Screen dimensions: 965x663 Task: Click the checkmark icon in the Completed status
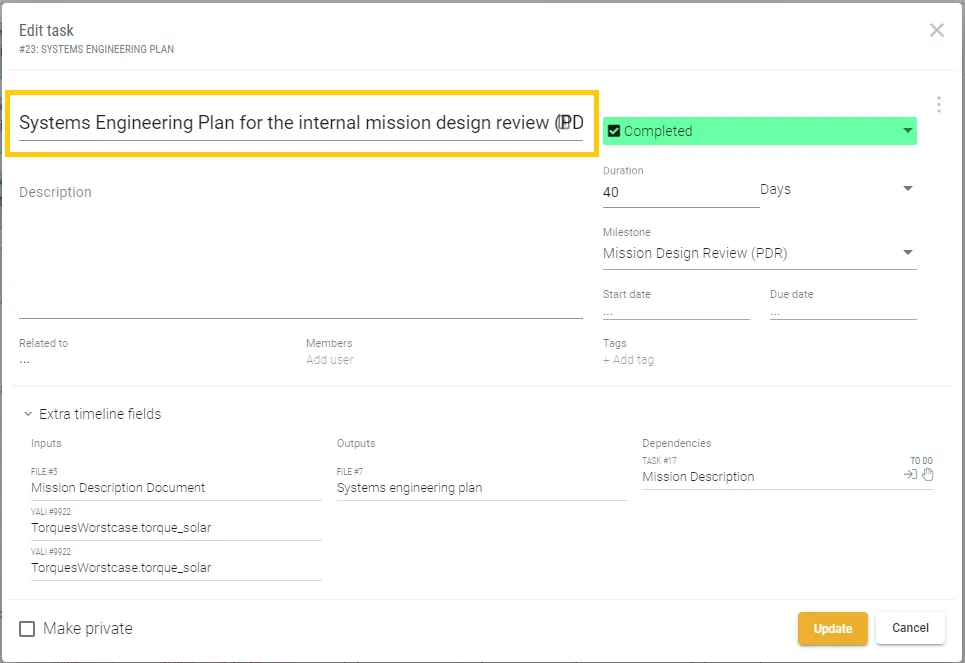tap(614, 131)
